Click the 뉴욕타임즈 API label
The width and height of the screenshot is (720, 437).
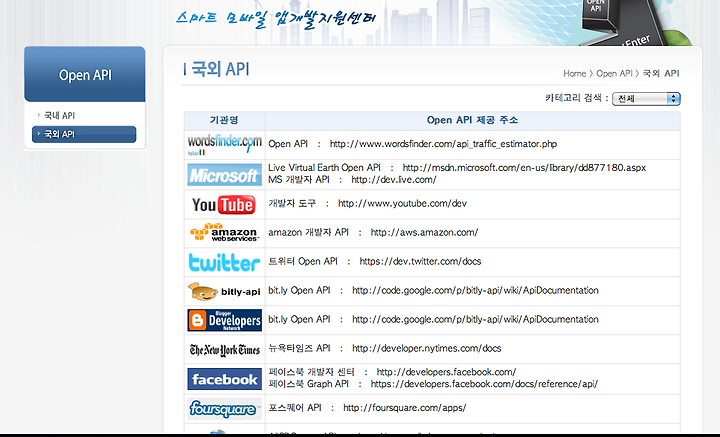pyautogui.click(x=299, y=348)
